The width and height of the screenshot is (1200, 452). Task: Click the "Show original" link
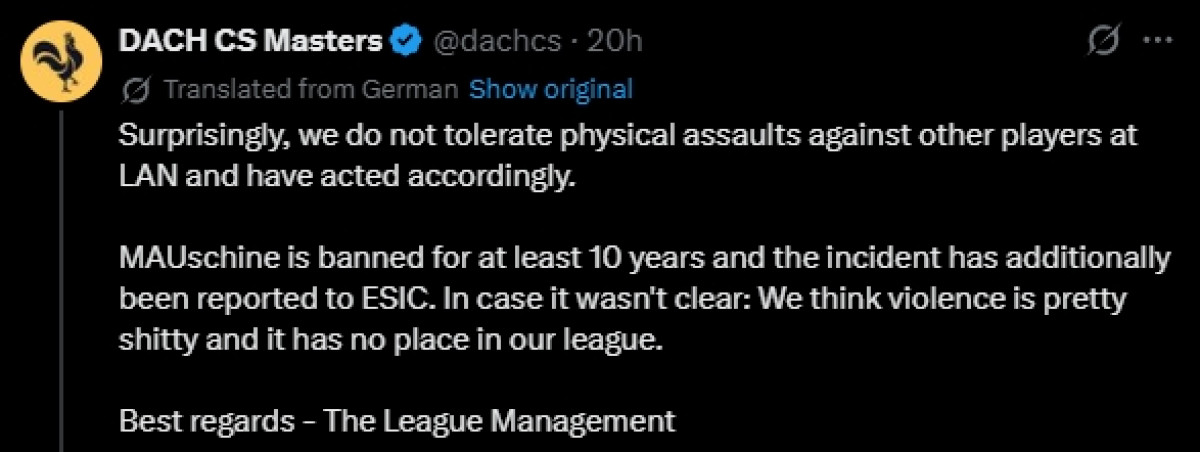click(x=551, y=89)
